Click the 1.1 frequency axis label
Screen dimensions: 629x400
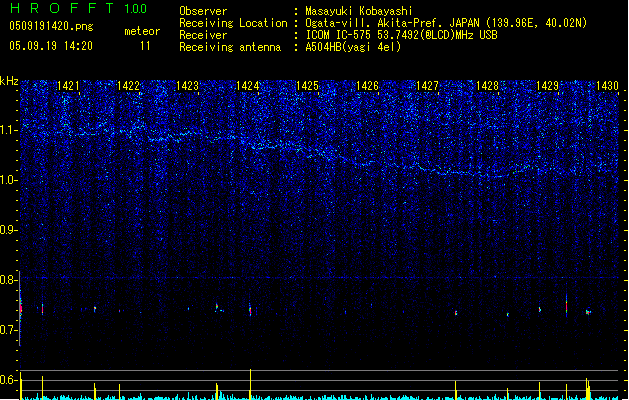[x=9, y=130]
